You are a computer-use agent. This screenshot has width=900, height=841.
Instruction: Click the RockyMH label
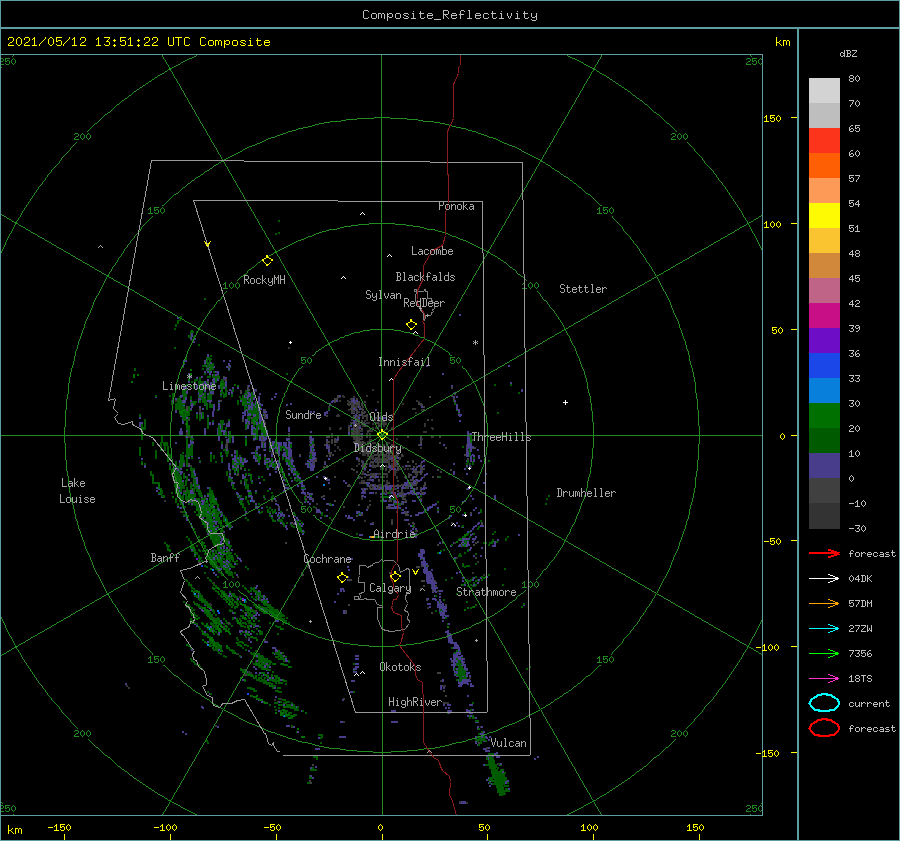(x=264, y=280)
